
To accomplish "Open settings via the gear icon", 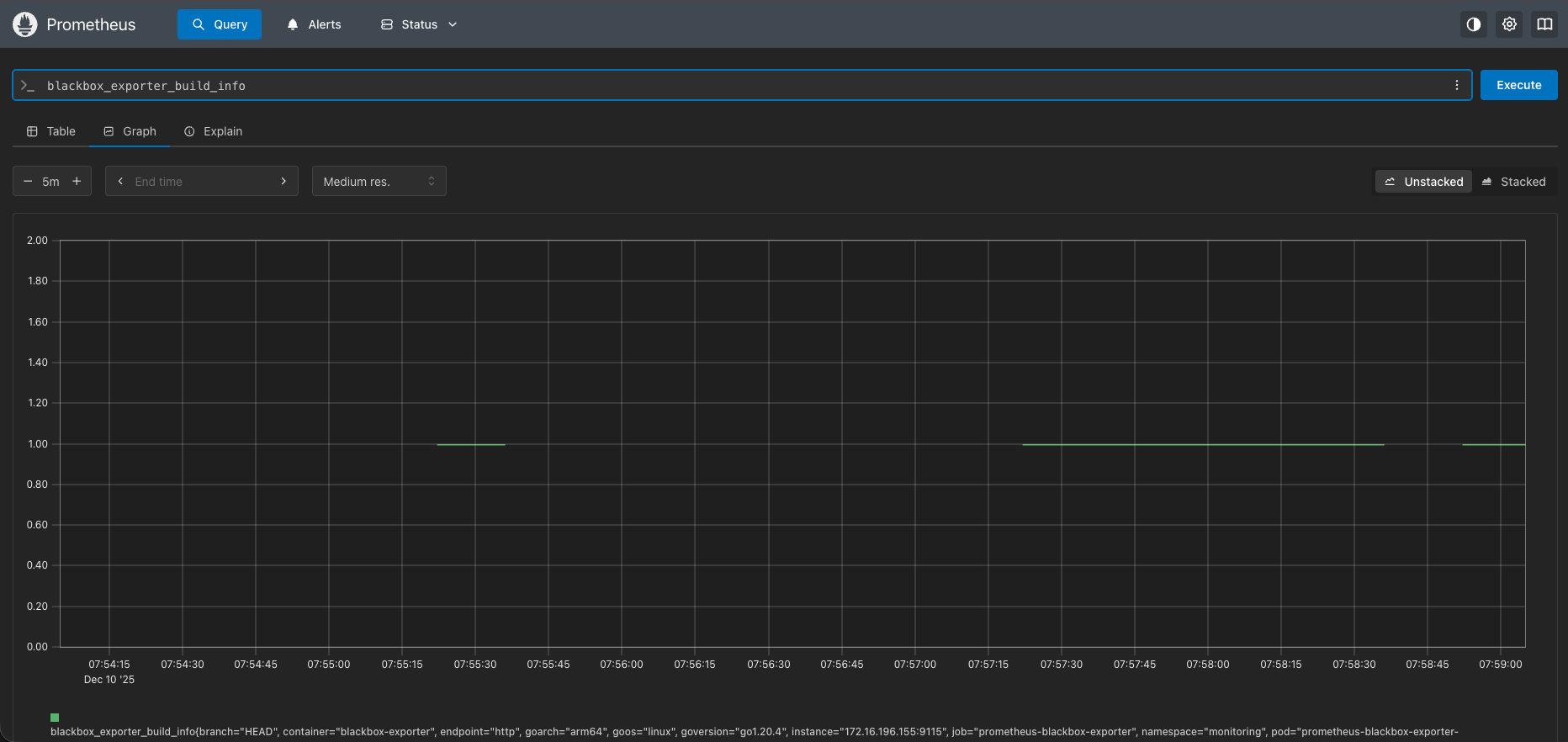I will (1509, 24).
